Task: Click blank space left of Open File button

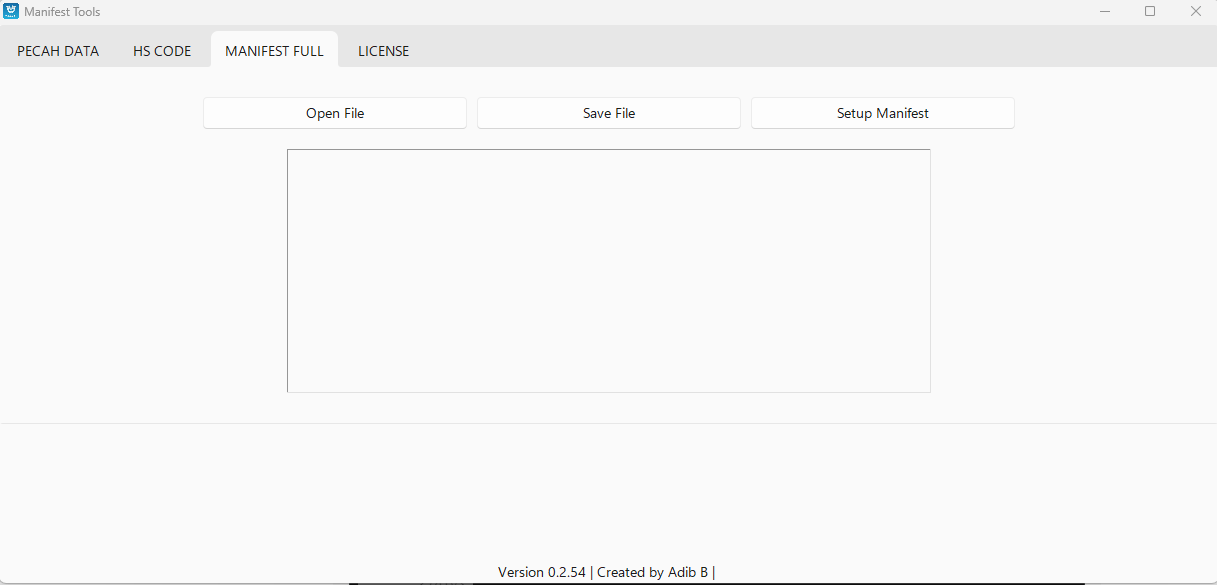Action: (x=100, y=113)
